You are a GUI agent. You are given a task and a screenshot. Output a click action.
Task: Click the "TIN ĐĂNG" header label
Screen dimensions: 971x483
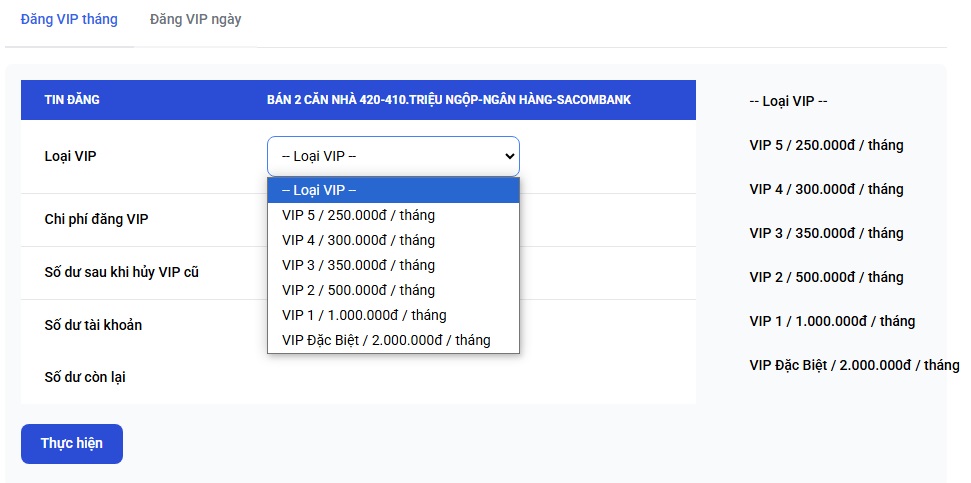72,100
